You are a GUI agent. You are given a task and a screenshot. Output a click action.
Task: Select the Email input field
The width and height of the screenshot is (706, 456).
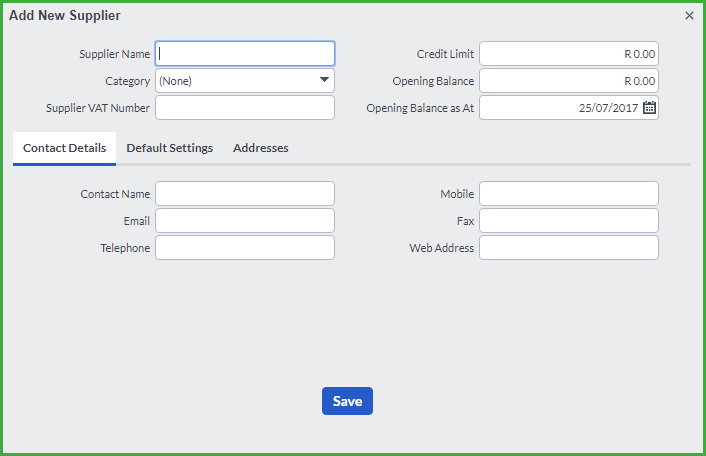point(245,221)
